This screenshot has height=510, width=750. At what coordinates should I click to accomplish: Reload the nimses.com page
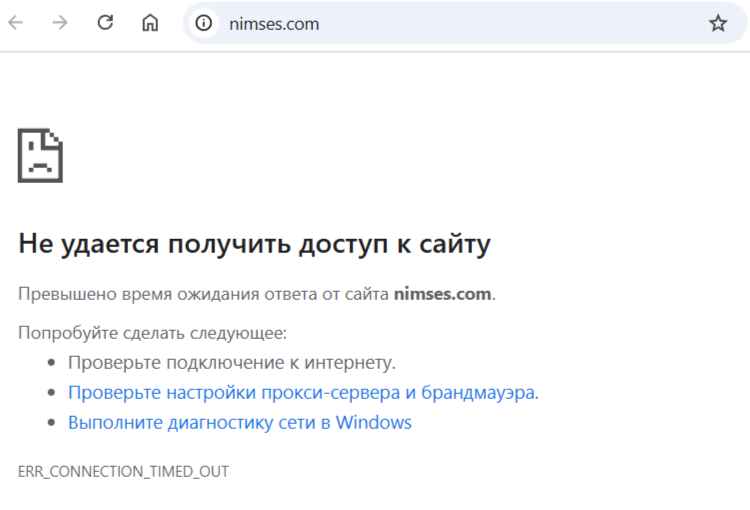[105, 22]
